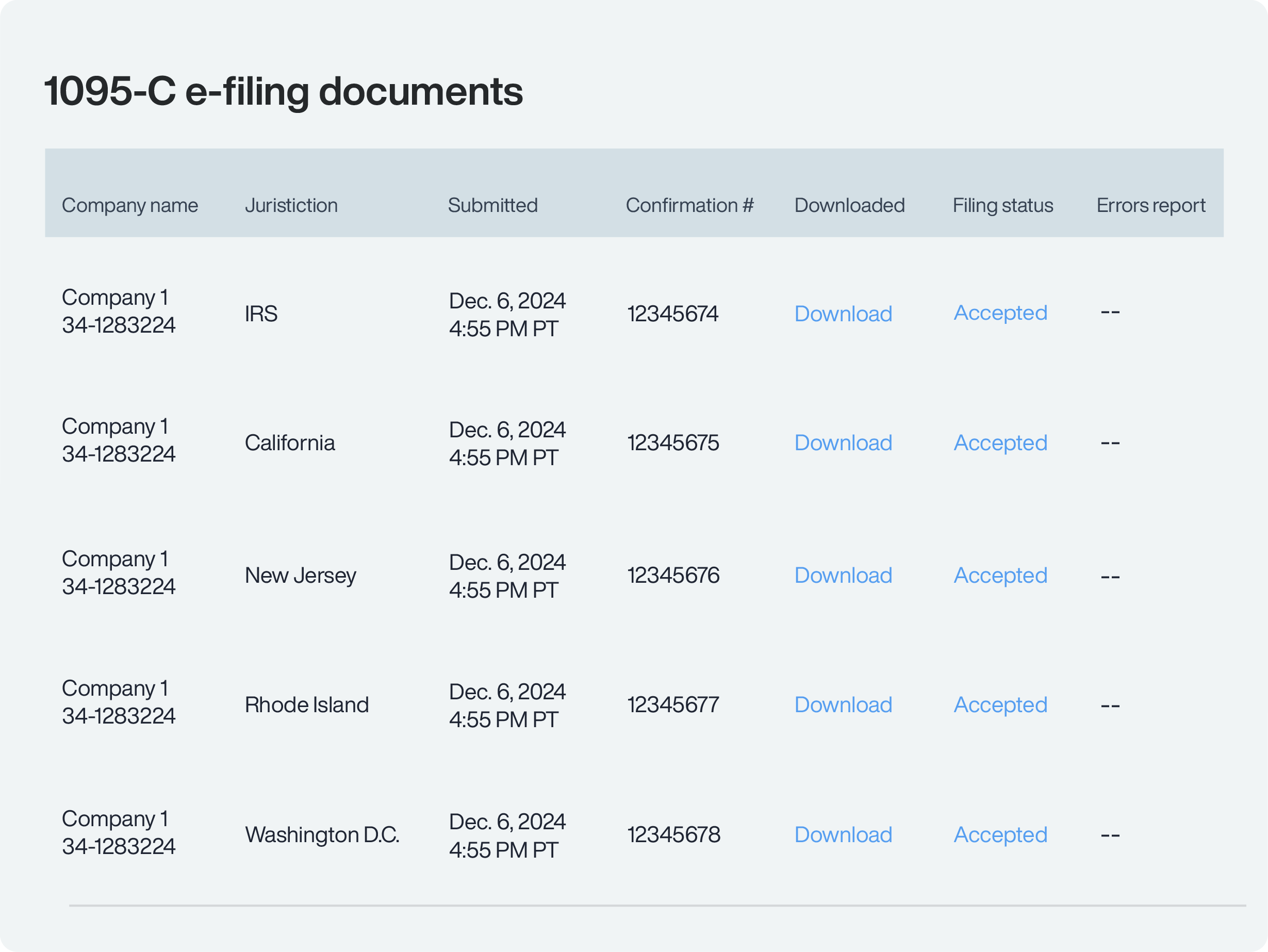1268x952 pixels.
Task: Download the Rhode Island filing document
Action: pyautogui.click(x=843, y=704)
